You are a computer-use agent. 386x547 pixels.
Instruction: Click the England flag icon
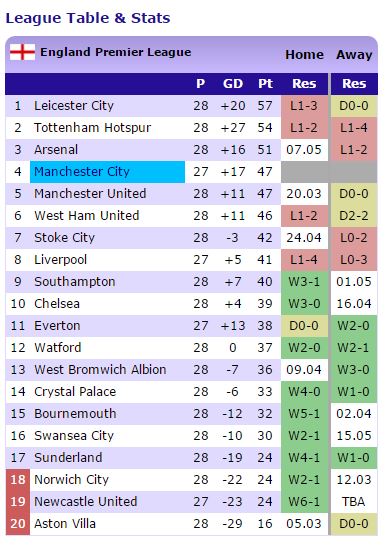22,52
